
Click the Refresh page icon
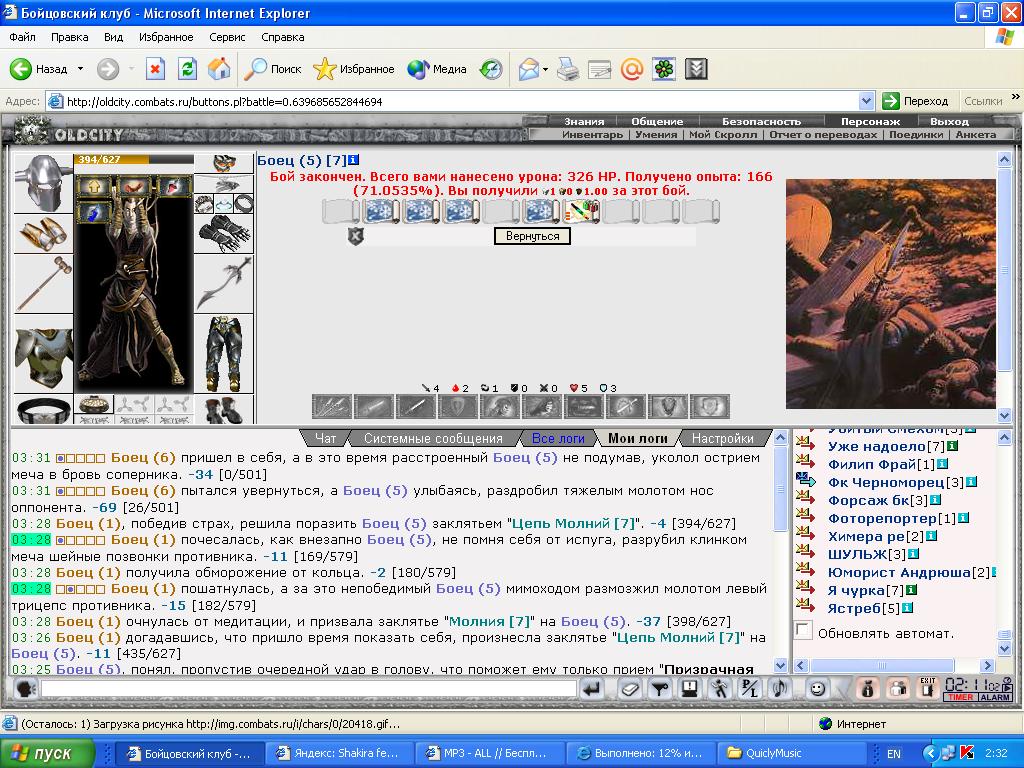187,69
